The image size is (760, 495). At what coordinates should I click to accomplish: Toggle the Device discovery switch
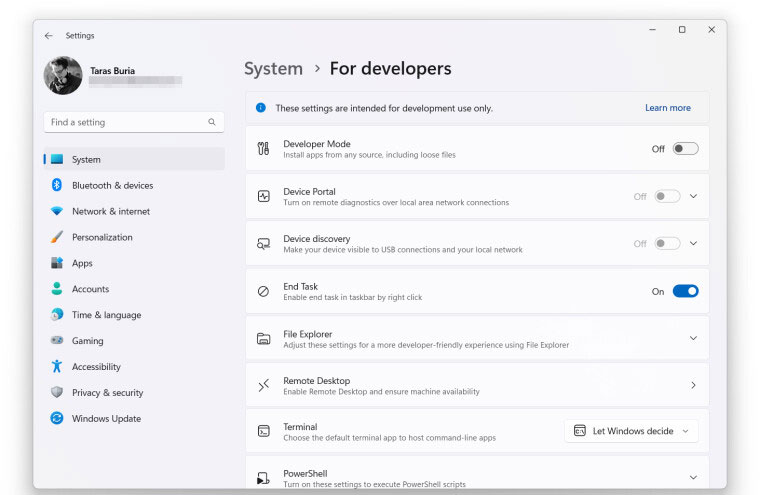(667, 243)
